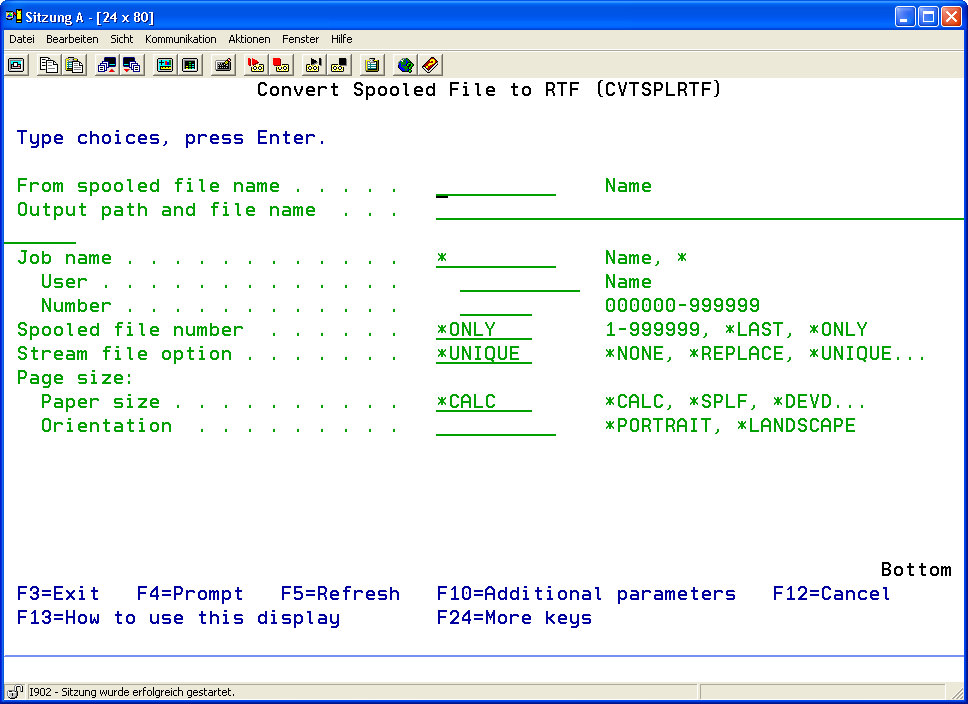Image resolution: width=968 pixels, height=704 pixels.
Task: Open the globe support icon
Action: (x=405, y=65)
